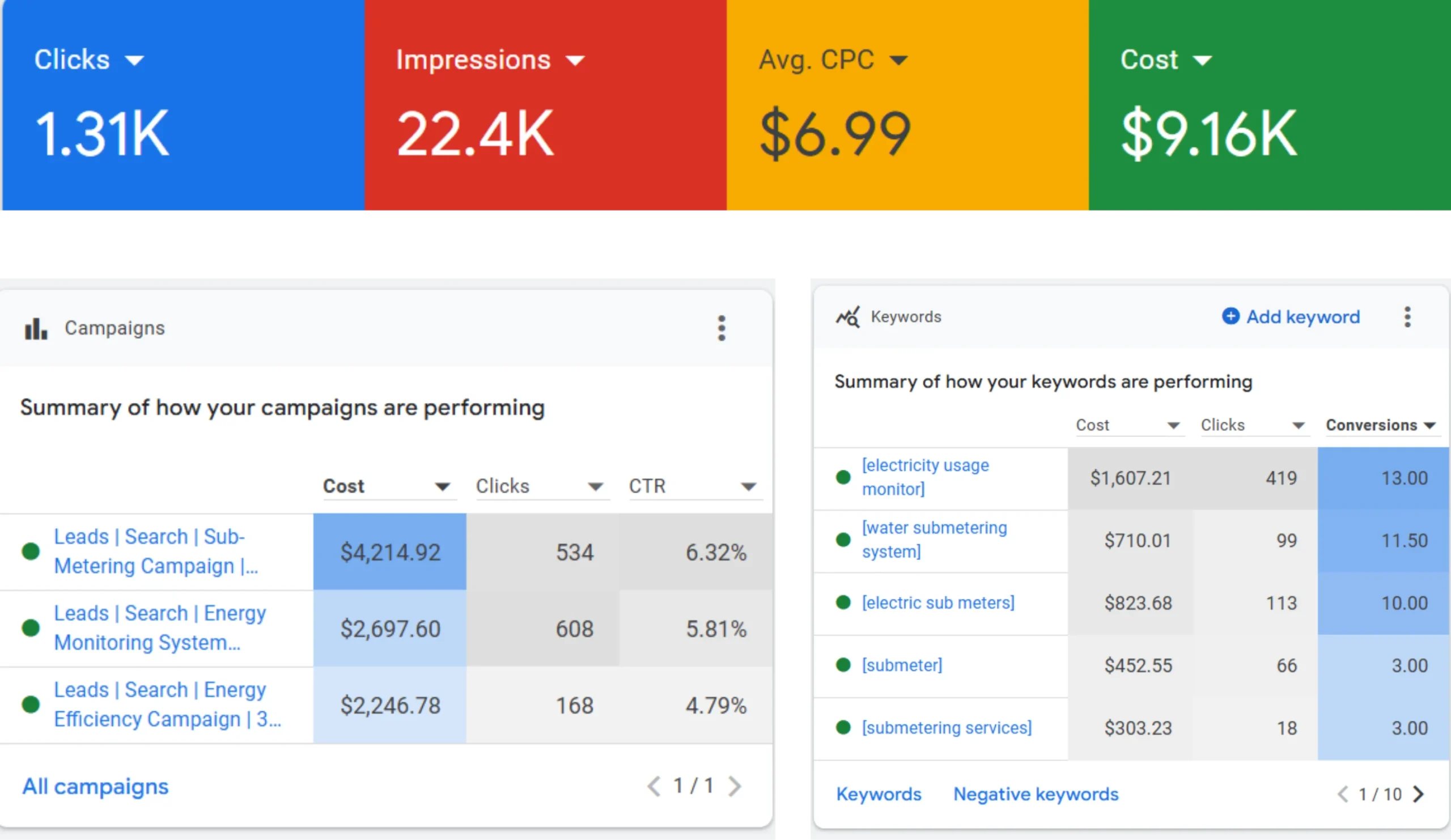The width and height of the screenshot is (1451, 840).
Task: Open the All campaigns link
Action: 95,787
